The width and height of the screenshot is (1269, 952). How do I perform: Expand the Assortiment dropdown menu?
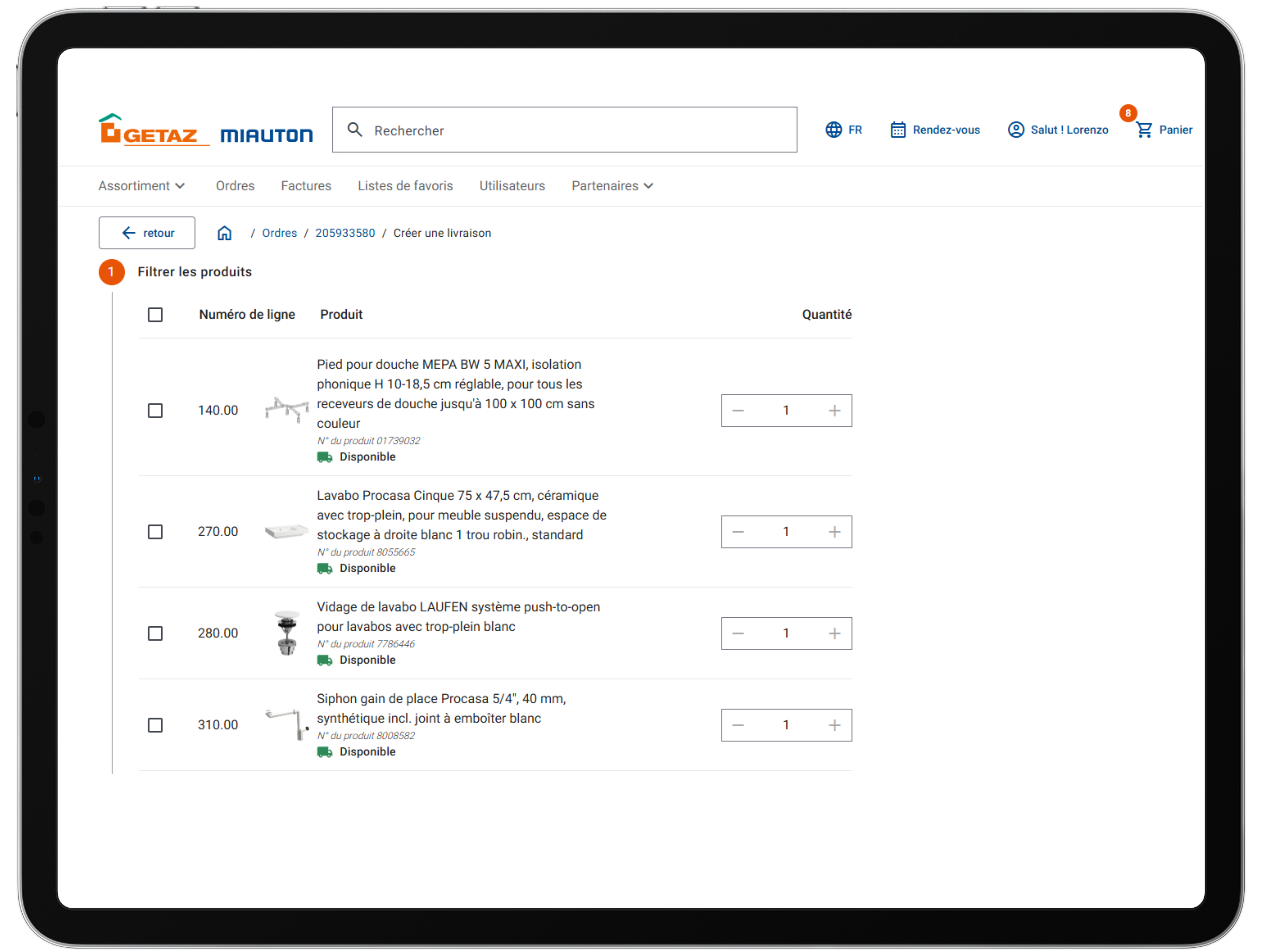pos(142,186)
